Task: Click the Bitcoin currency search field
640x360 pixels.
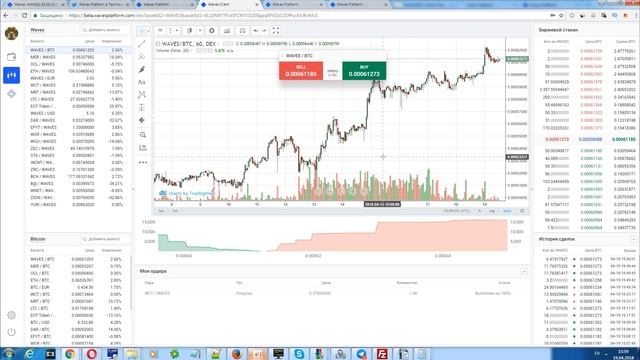Action: [105, 239]
